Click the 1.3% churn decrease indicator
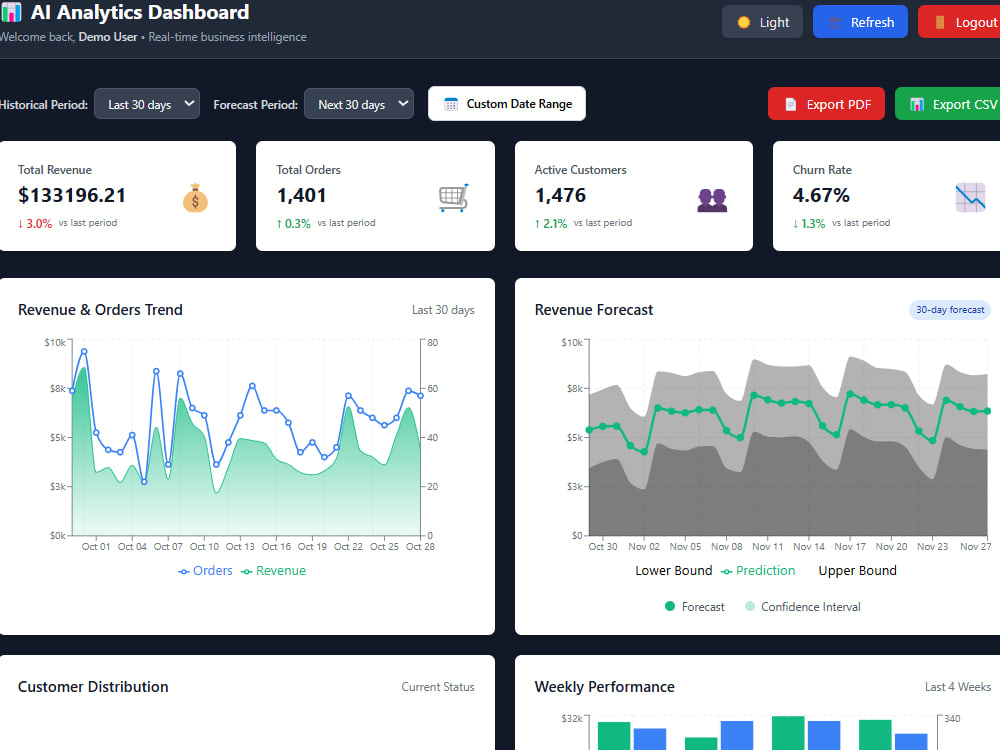This screenshot has width=1000, height=750. (x=809, y=223)
